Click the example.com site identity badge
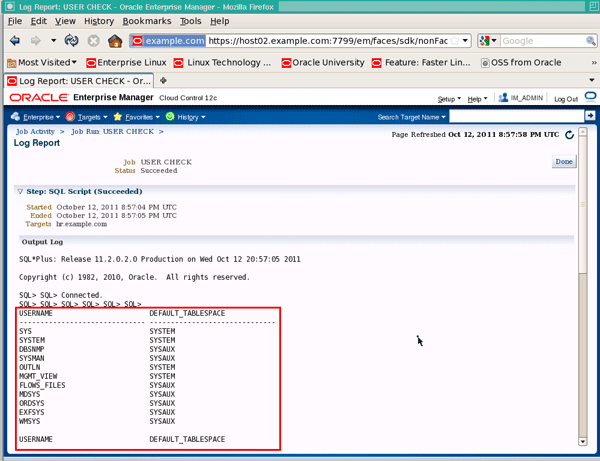Screen dimensions: 600x461 click(168, 41)
